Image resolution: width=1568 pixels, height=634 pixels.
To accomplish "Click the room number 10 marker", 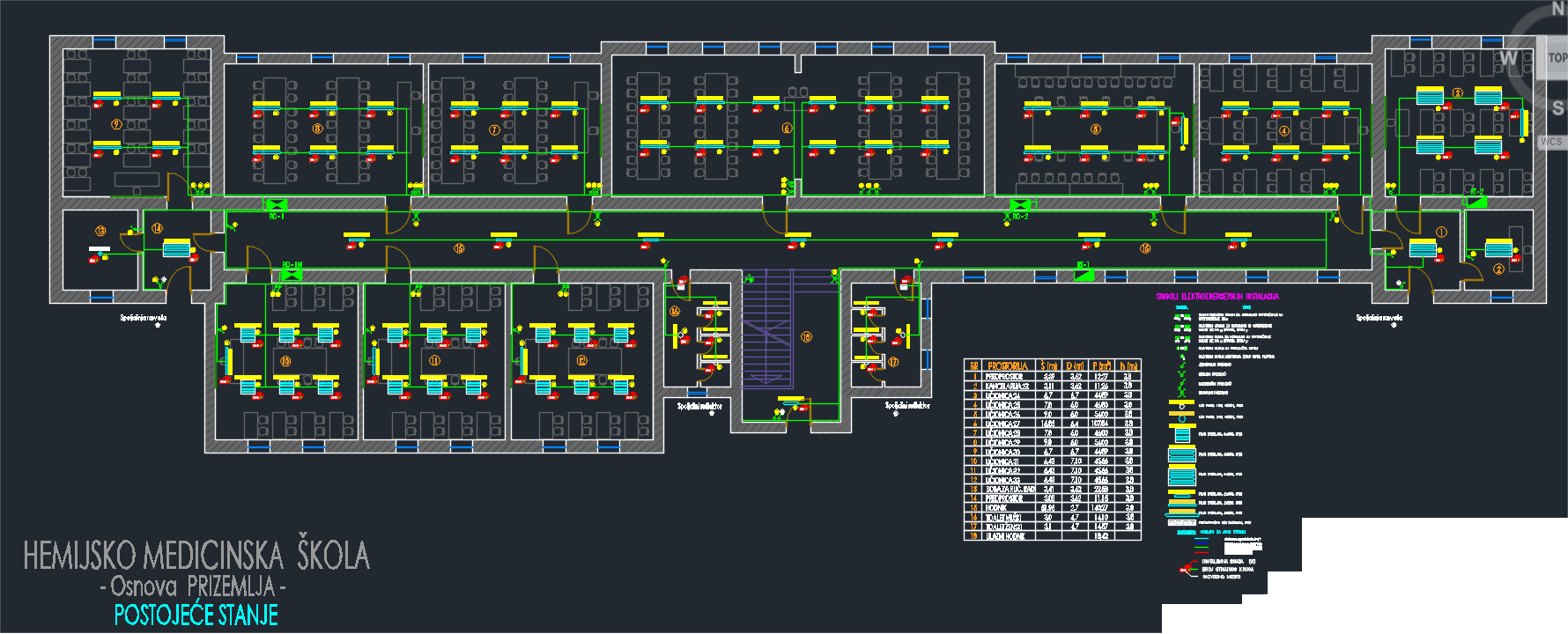I will tap(285, 361).
